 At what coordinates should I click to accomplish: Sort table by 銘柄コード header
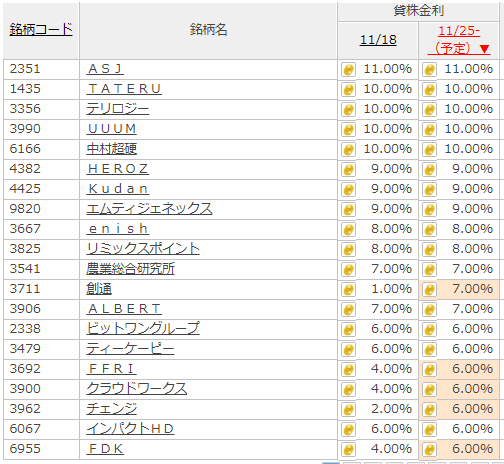coord(41,30)
